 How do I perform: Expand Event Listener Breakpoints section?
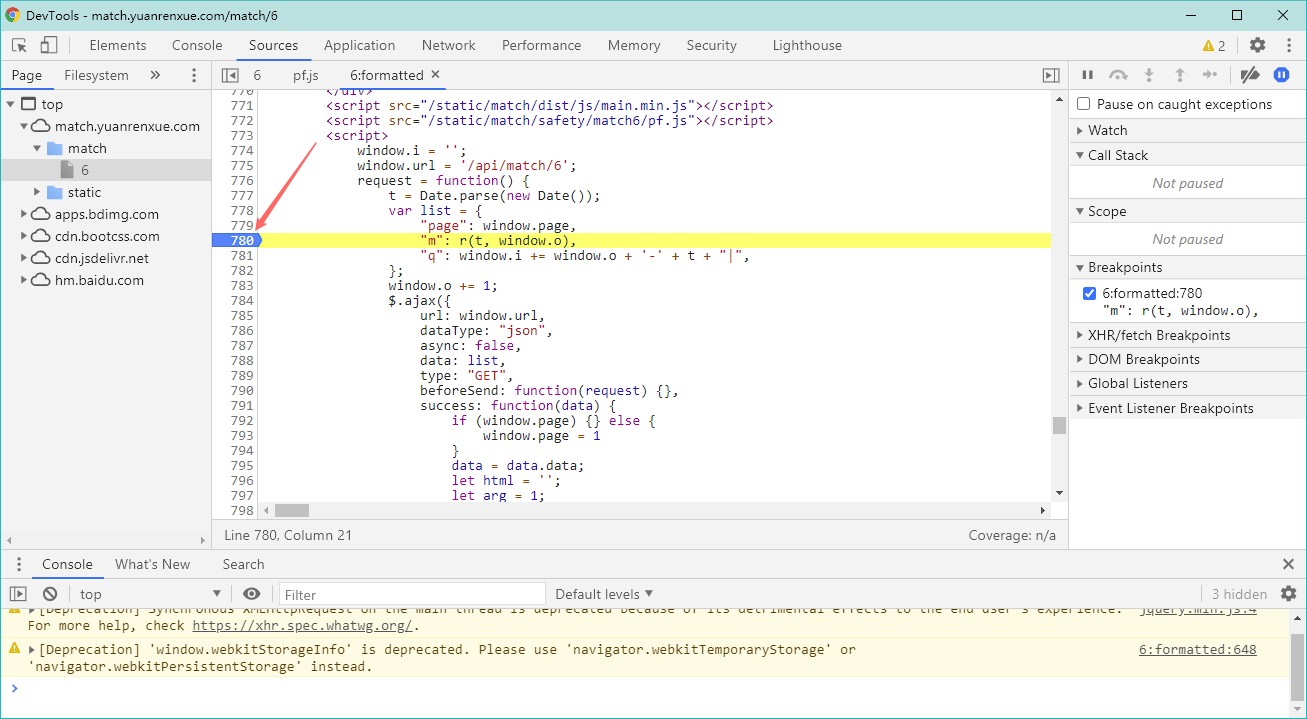[1188, 408]
